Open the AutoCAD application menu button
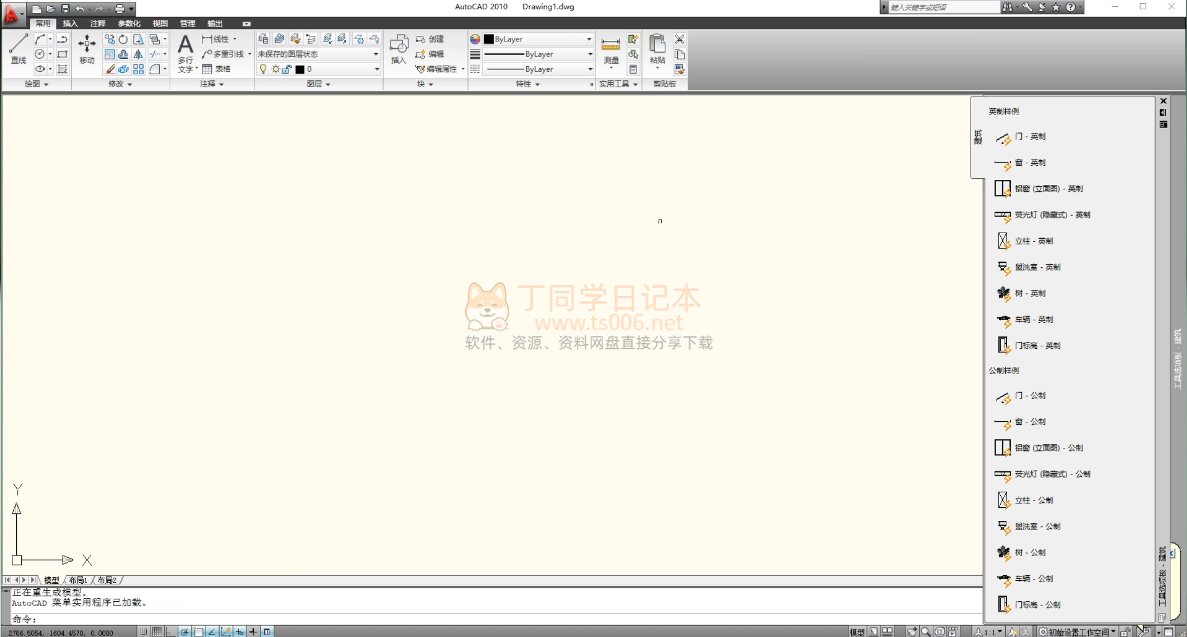The width and height of the screenshot is (1187, 637). [12, 12]
